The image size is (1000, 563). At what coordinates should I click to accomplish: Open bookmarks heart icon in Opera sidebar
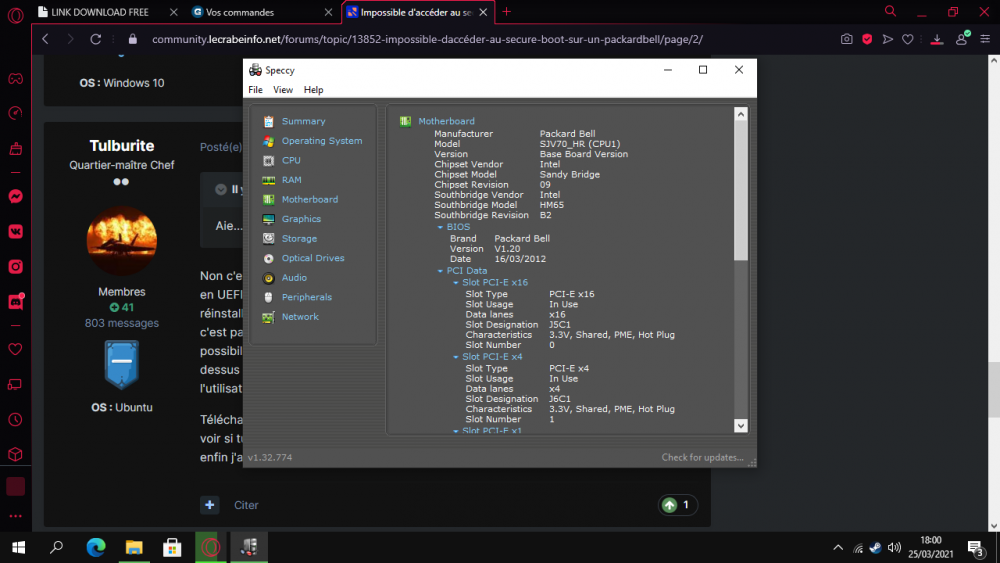(15, 349)
